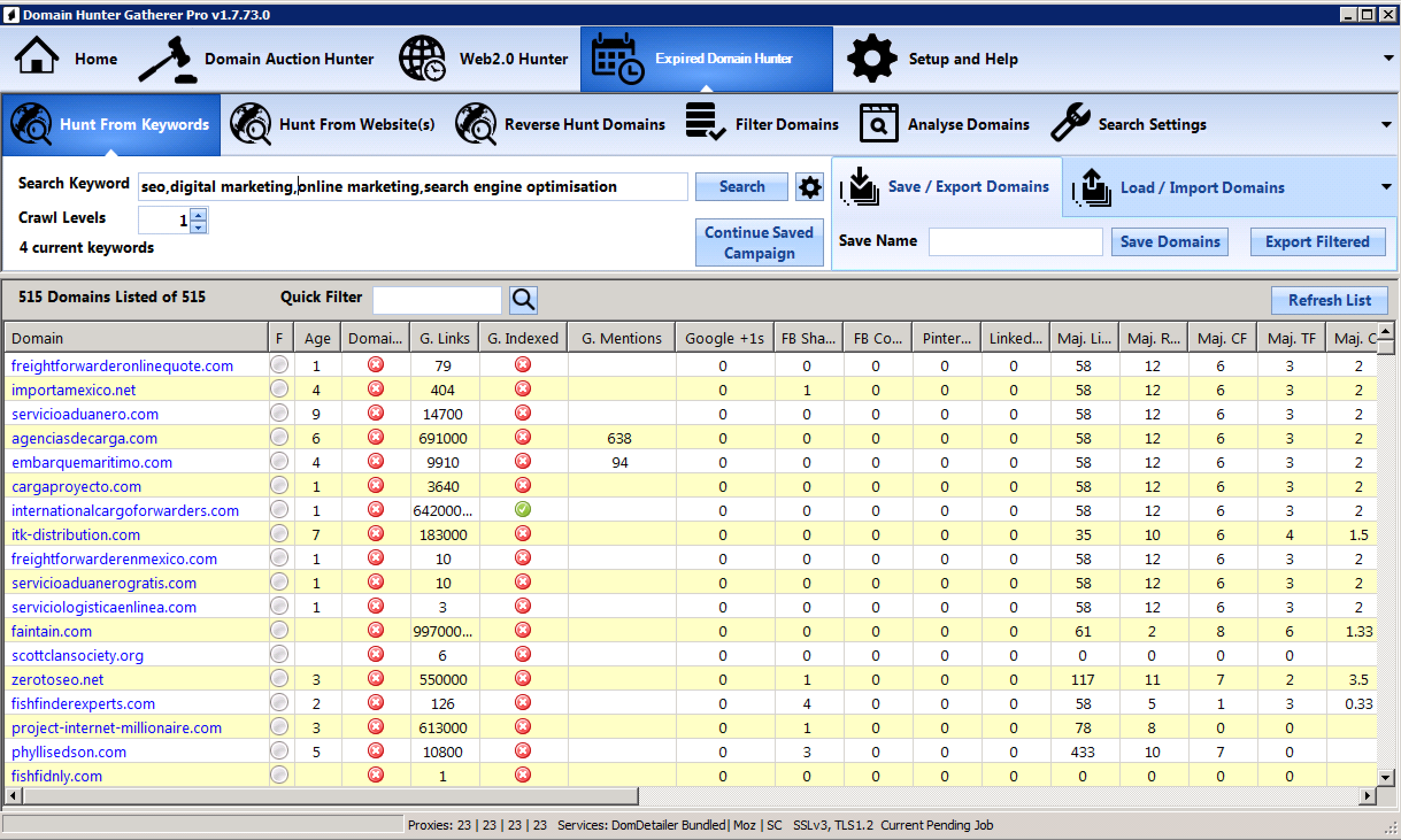1401x840 pixels.
Task: Open Search Settings wrench icon
Action: [x=1071, y=122]
